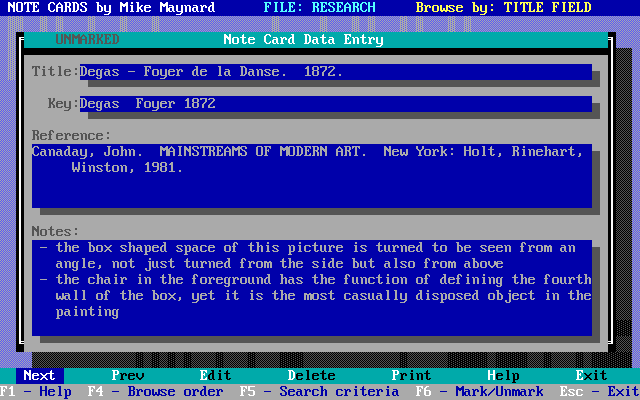This screenshot has height=400, width=640.
Task: Select the Edit menu option
Action: point(216,376)
